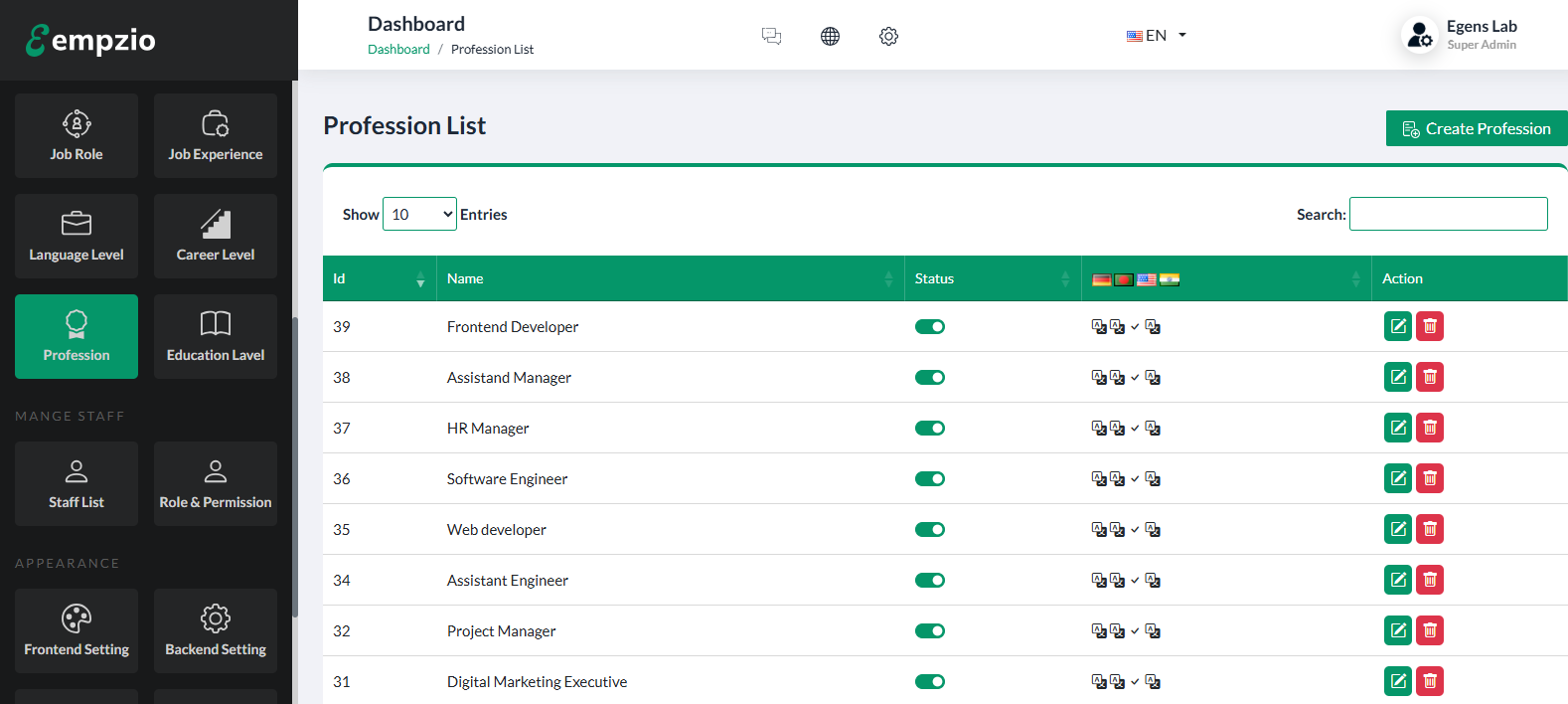Screen dimensions: 1568x704
Task: Delete the HR Manager profession
Action: pyautogui.click(x=1429, y=428)
